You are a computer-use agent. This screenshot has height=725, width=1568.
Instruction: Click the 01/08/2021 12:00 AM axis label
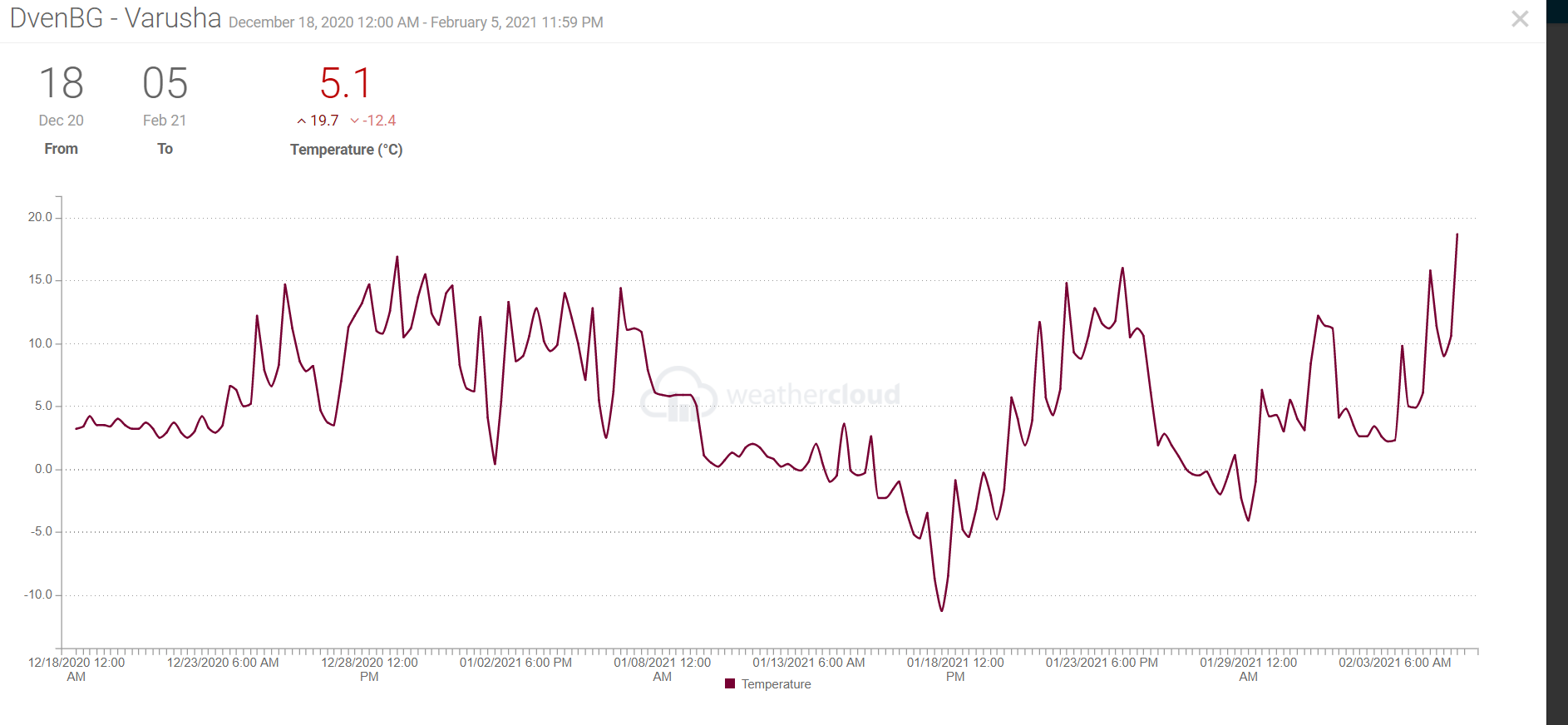pyautogui.click(x=663, y=669)
